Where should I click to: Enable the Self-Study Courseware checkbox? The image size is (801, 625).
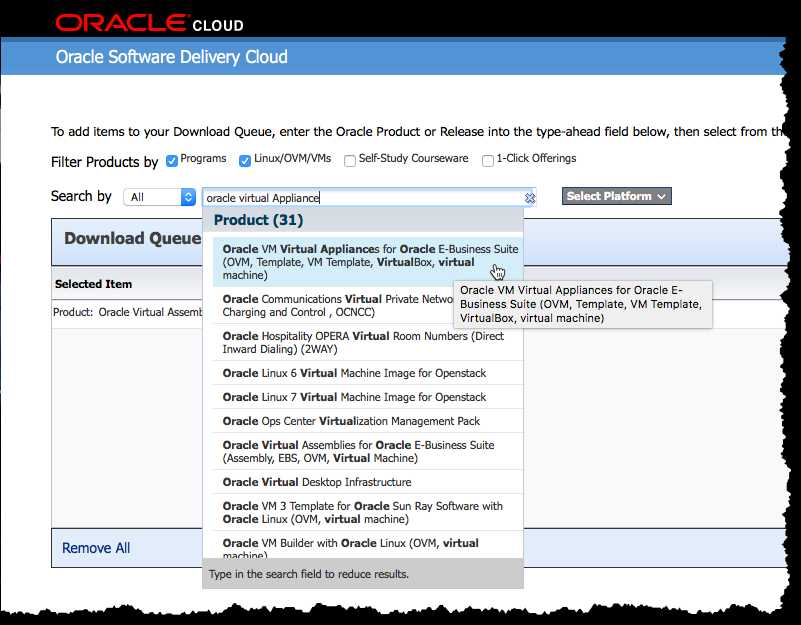click(x=350, y=161)
